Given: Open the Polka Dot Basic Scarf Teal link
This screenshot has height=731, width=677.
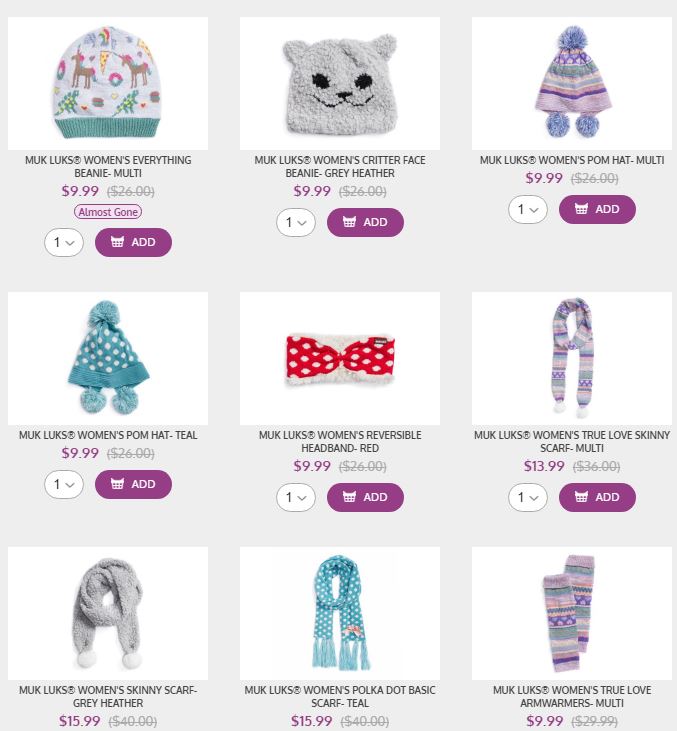Looking at the screenshot, I should tap(340, 697).
